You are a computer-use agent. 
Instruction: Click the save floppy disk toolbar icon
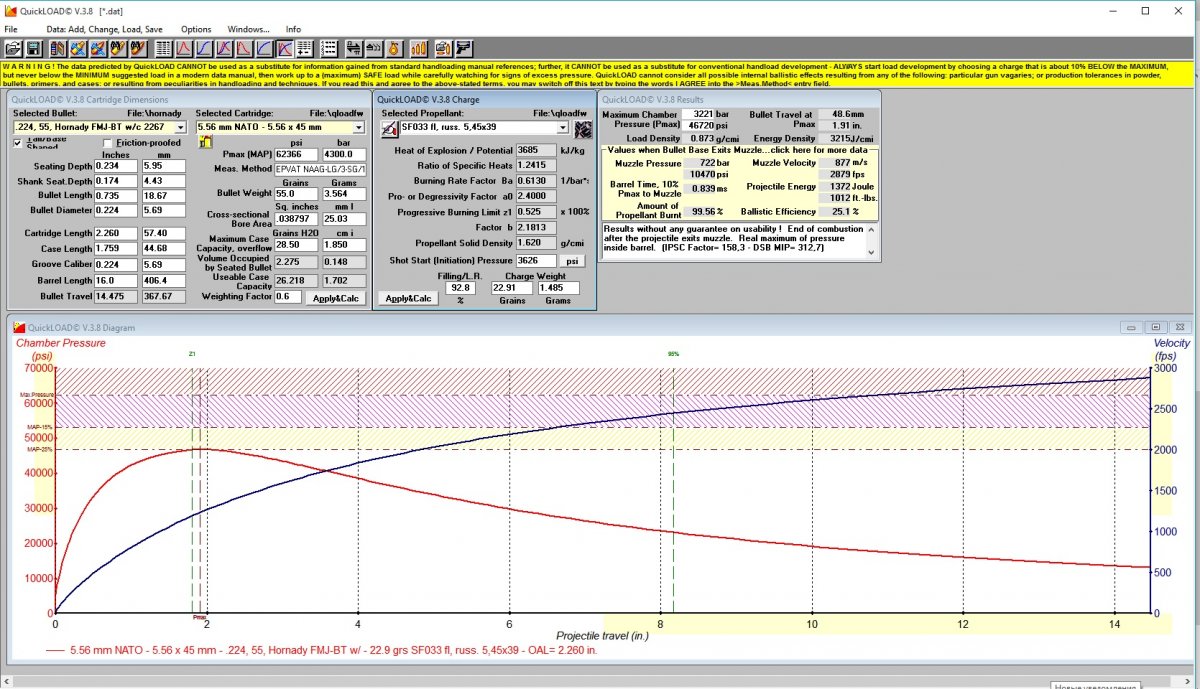click(x=33, y=48)
